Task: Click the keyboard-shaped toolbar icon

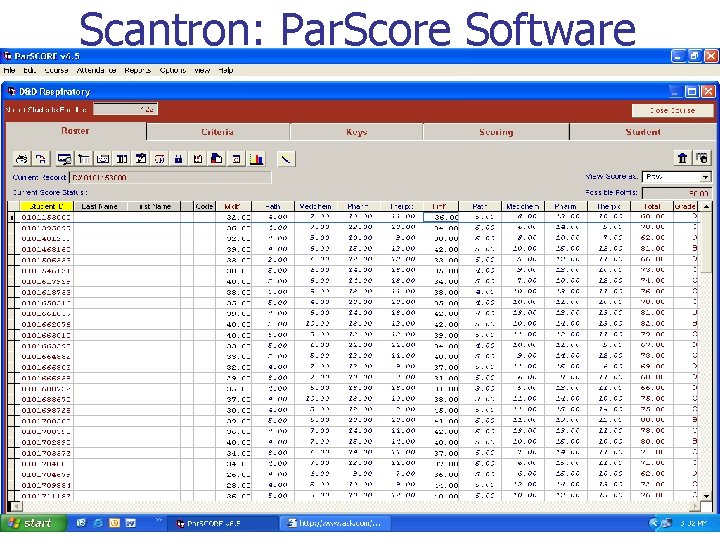Action: point(103,159)
